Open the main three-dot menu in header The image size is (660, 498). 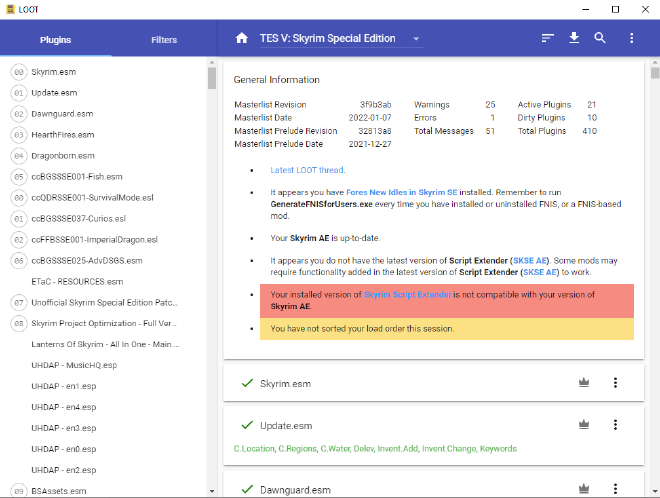[x=631, y=39]
